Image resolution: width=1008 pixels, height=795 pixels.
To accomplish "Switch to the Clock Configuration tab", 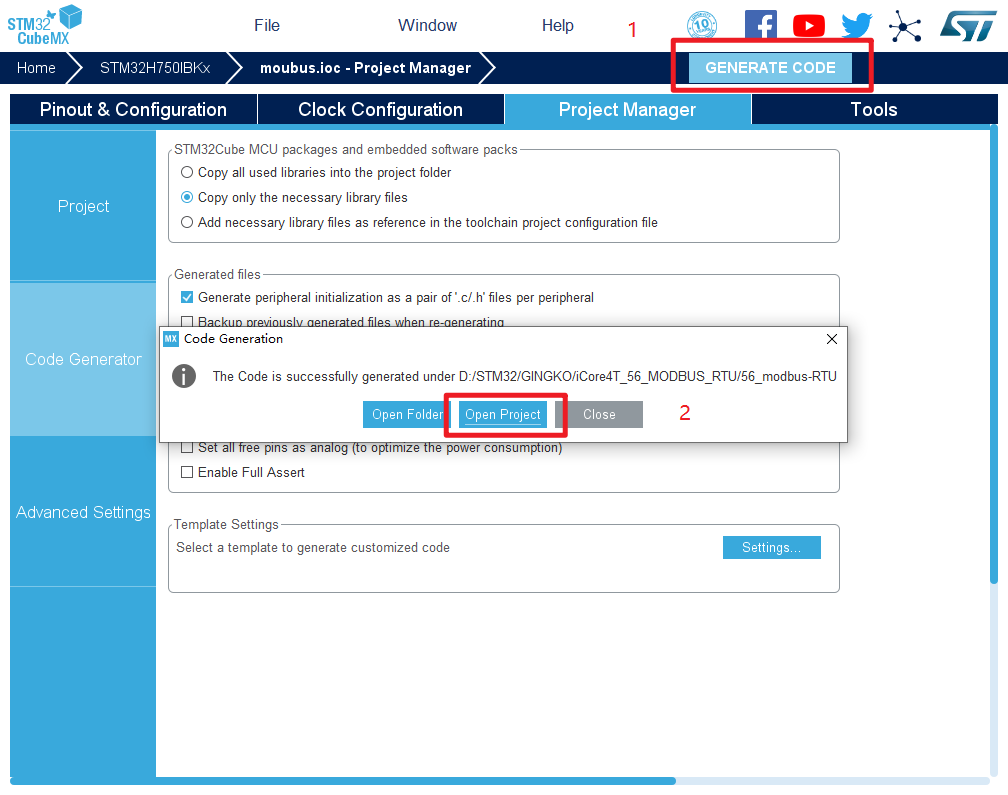I will 380,110.
